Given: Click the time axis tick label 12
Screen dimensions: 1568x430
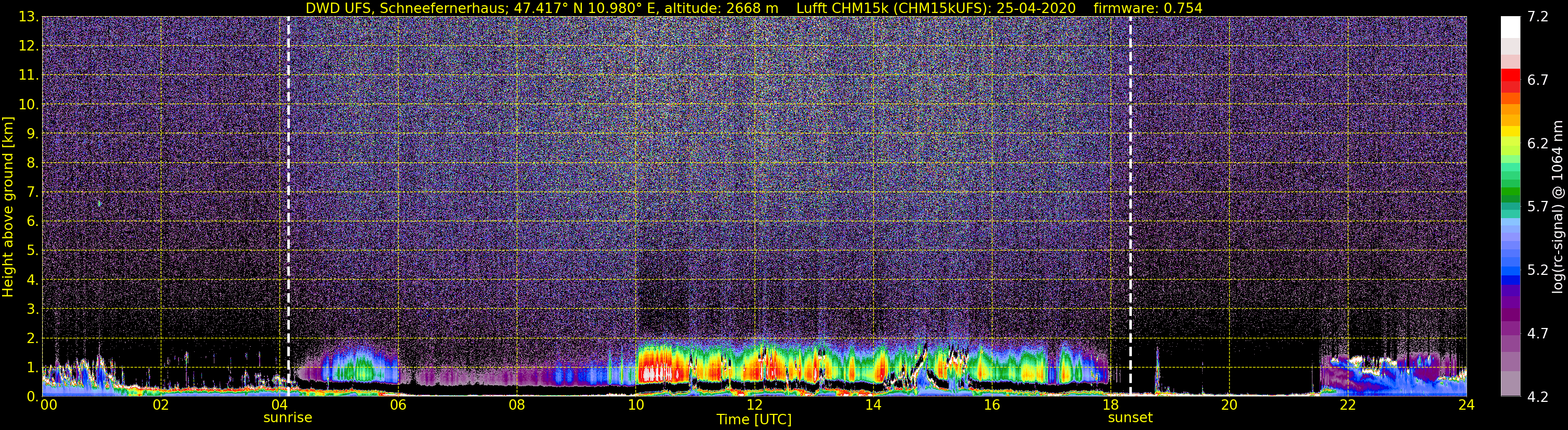Looking at the screenshot, I should pyautogui.click(x=754, y=406).
